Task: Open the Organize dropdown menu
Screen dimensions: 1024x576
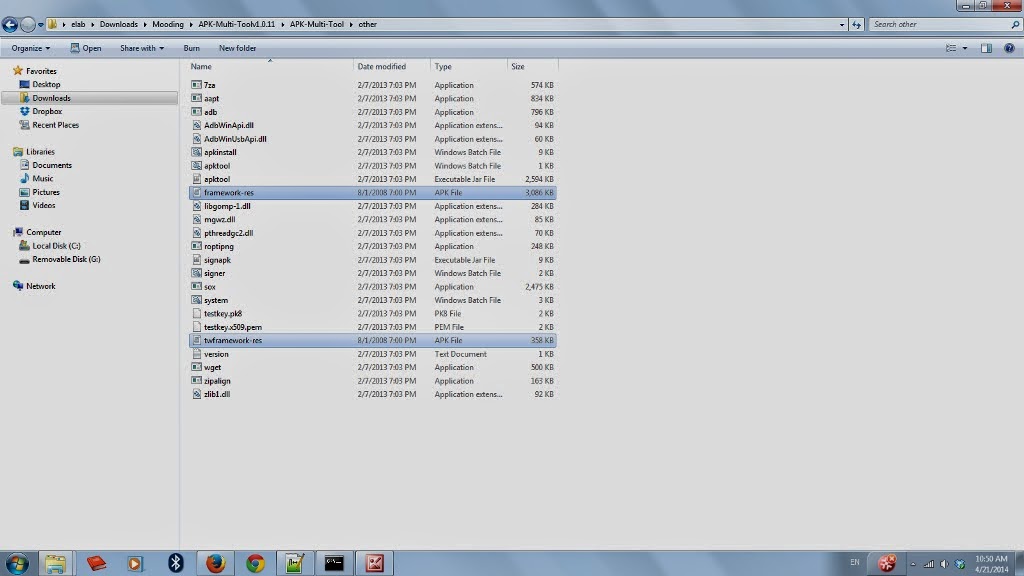Action: click(33, 47)
